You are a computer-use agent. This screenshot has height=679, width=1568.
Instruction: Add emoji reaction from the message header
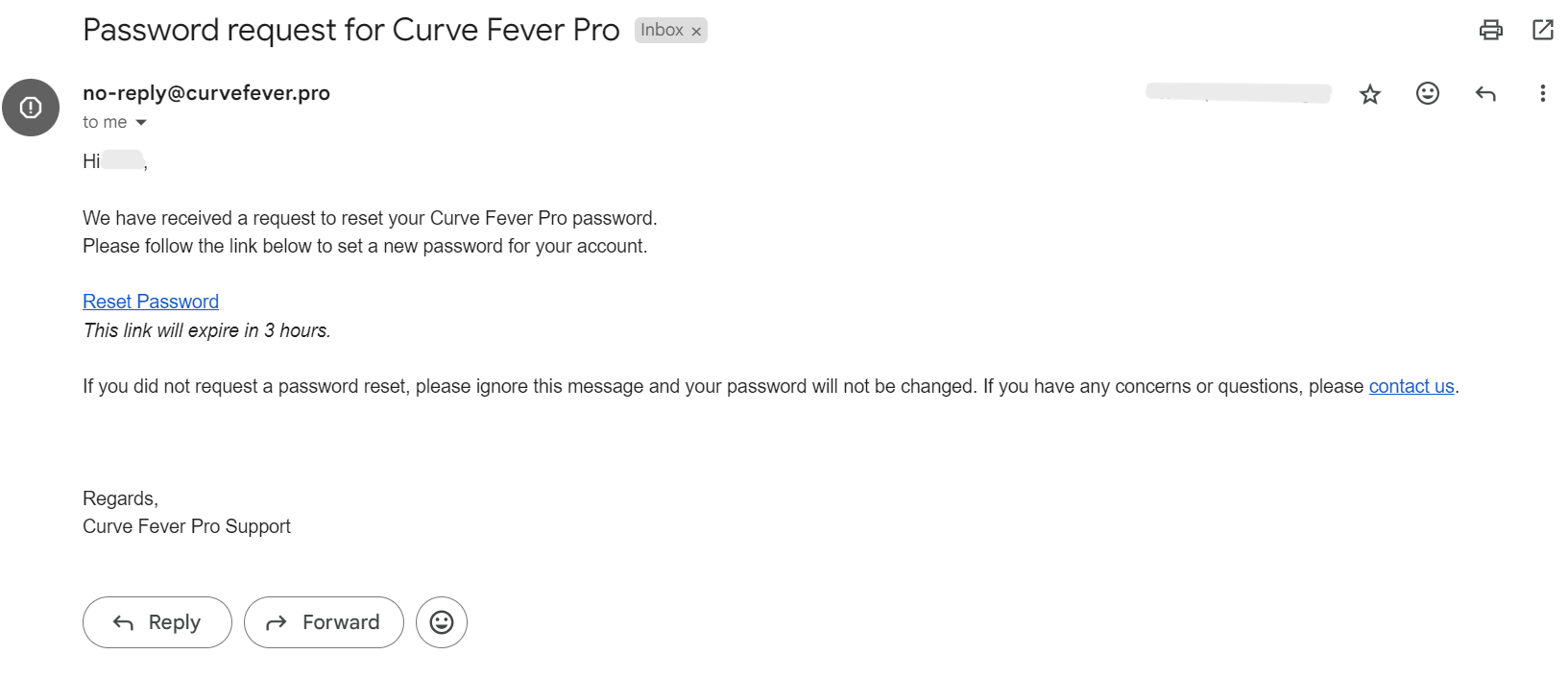pos(1428,93)
